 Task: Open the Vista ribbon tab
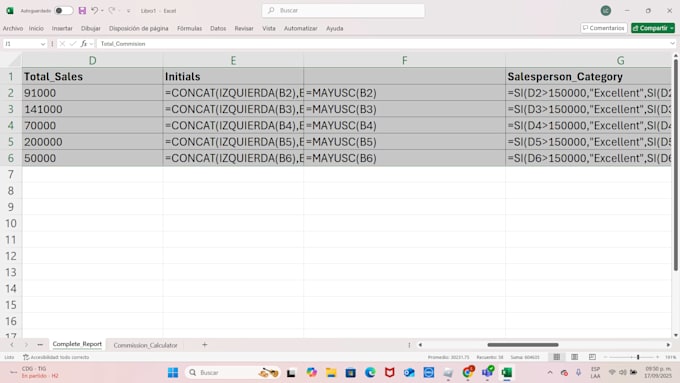[269, 28]
